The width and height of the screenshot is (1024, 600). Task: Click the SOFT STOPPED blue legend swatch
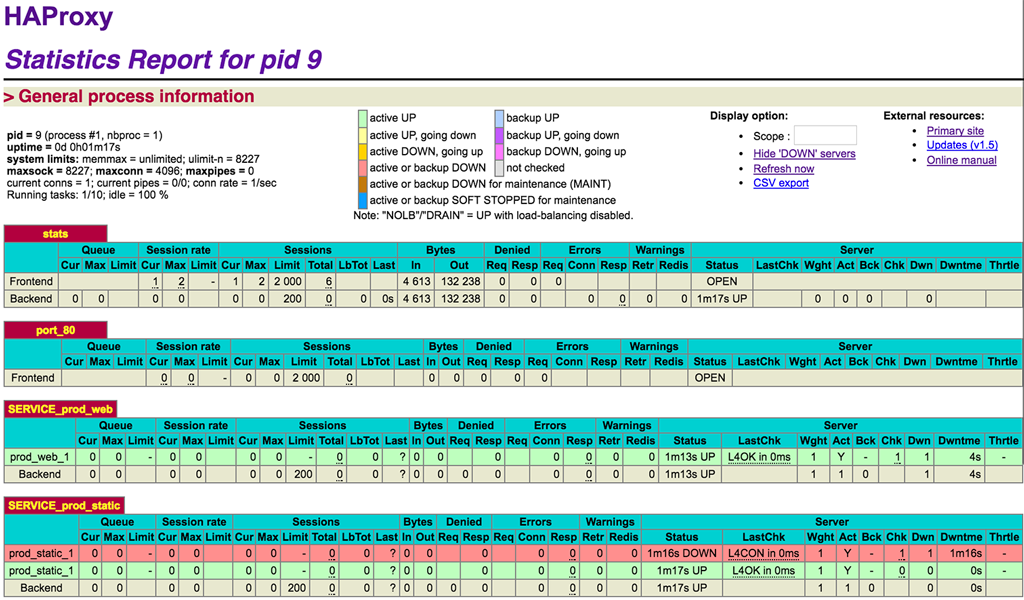point(362,200)
